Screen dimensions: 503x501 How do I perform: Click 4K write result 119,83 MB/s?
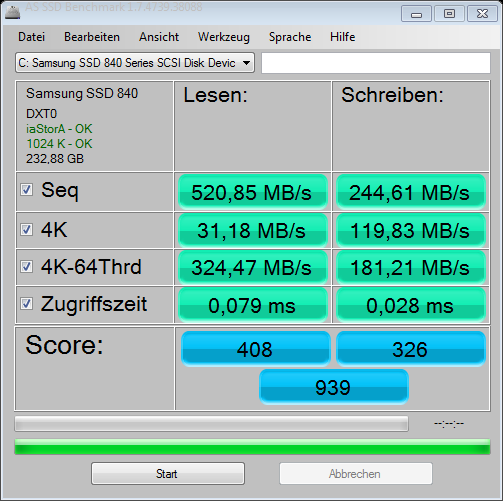click(x=411, y=230)
